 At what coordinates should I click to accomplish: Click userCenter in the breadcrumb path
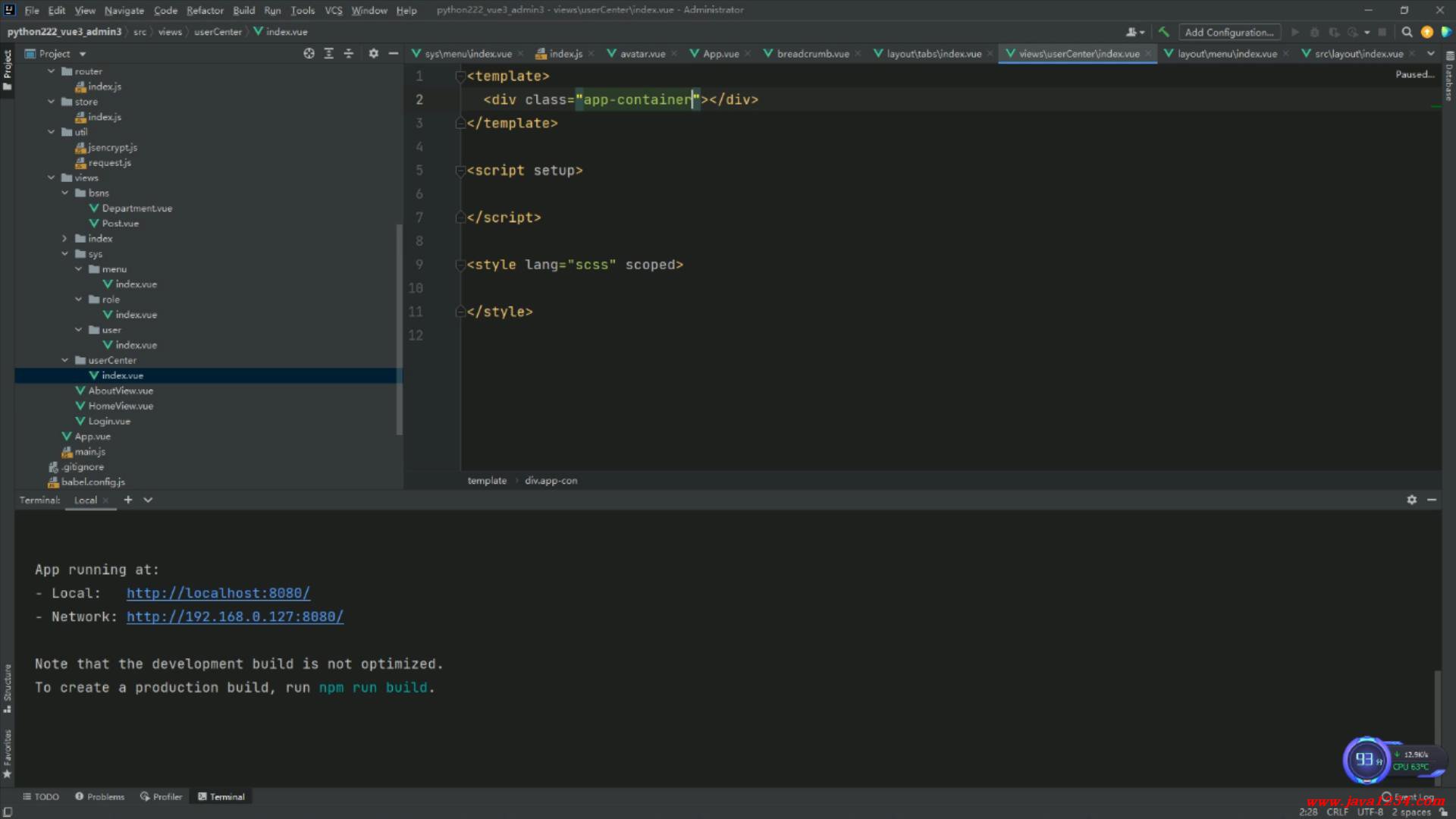point(218,32)
